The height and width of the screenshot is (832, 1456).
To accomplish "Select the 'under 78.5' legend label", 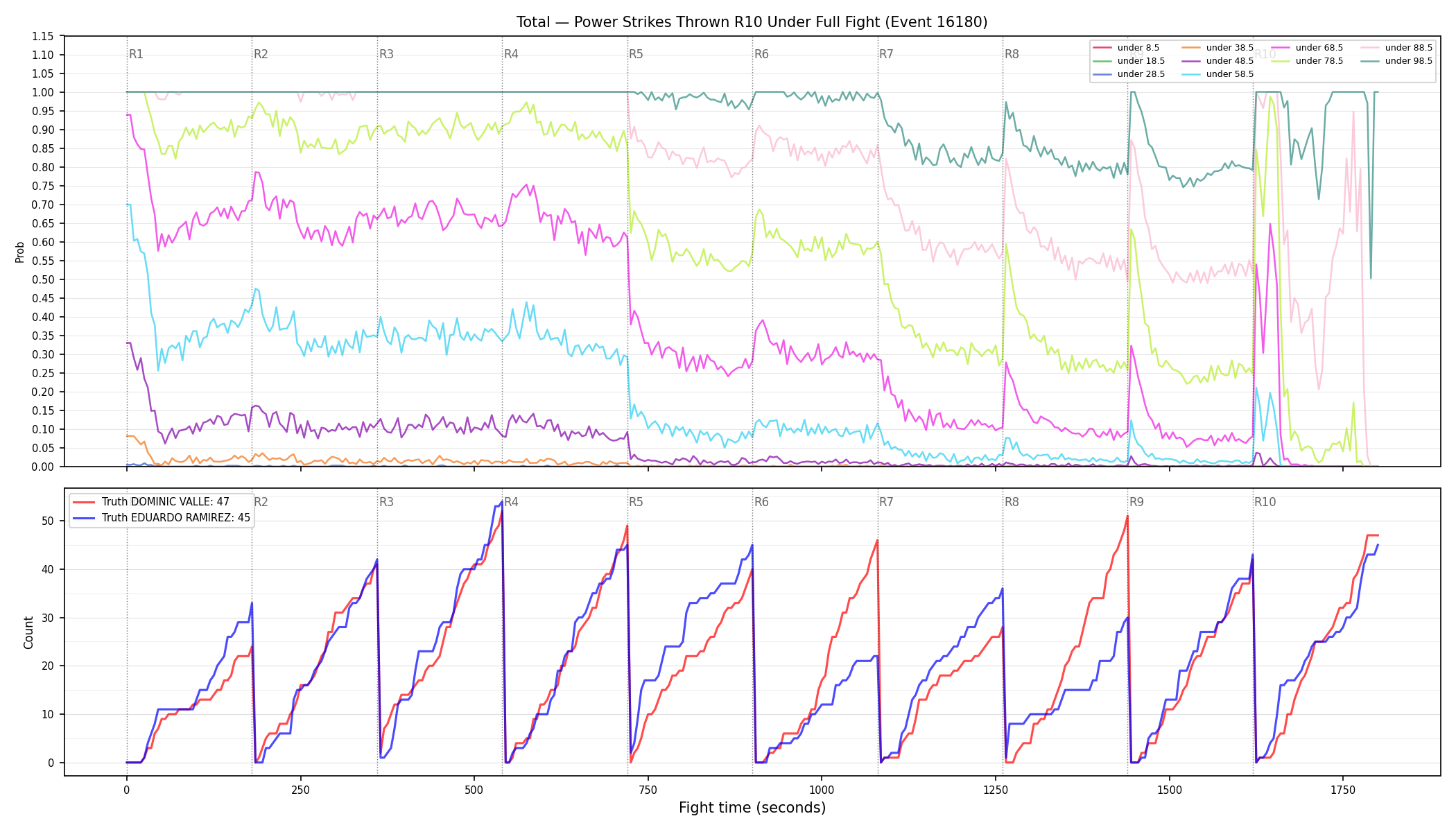I will click(x=1319, y=61).
